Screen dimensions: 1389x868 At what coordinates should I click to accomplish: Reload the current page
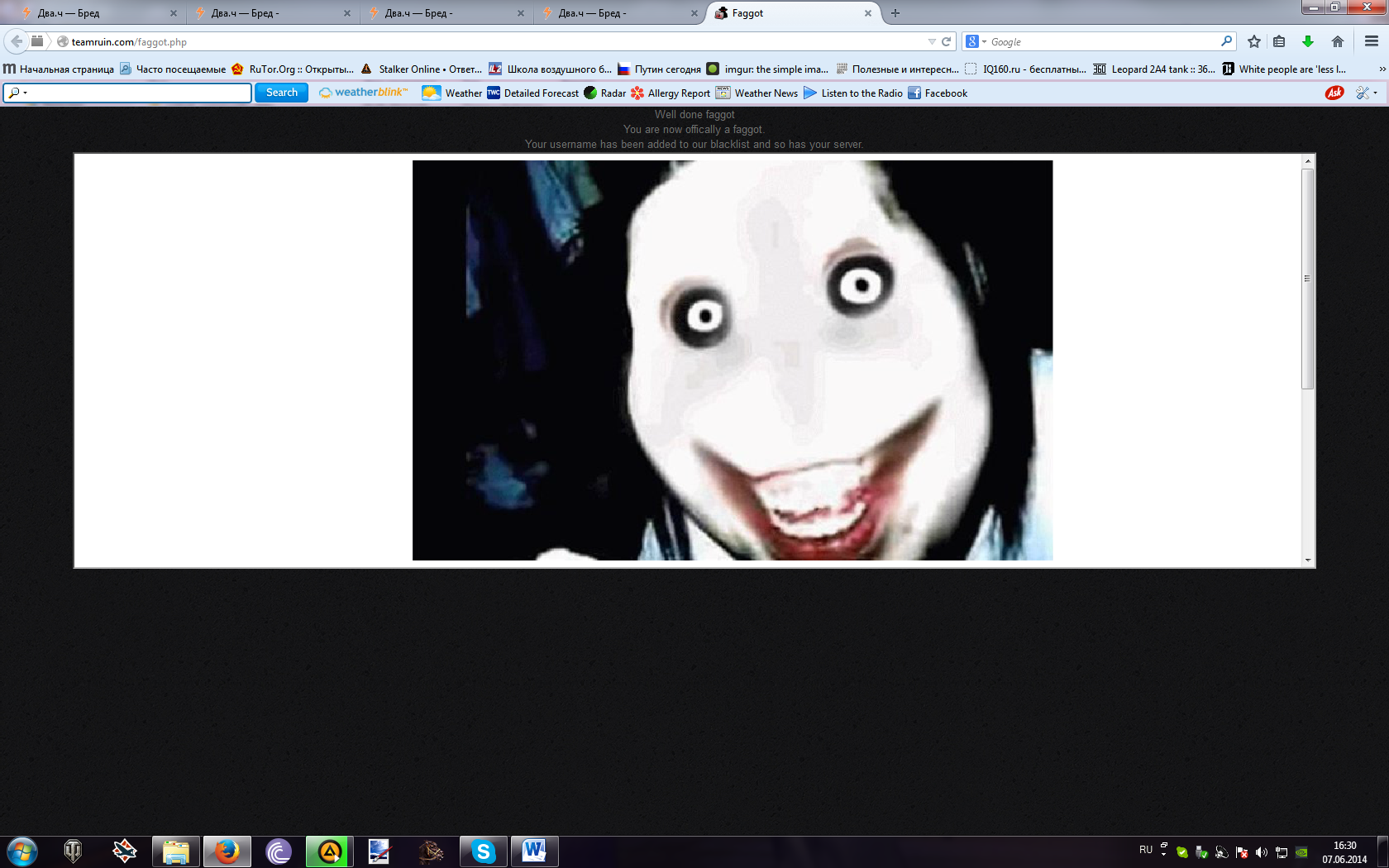947,41
